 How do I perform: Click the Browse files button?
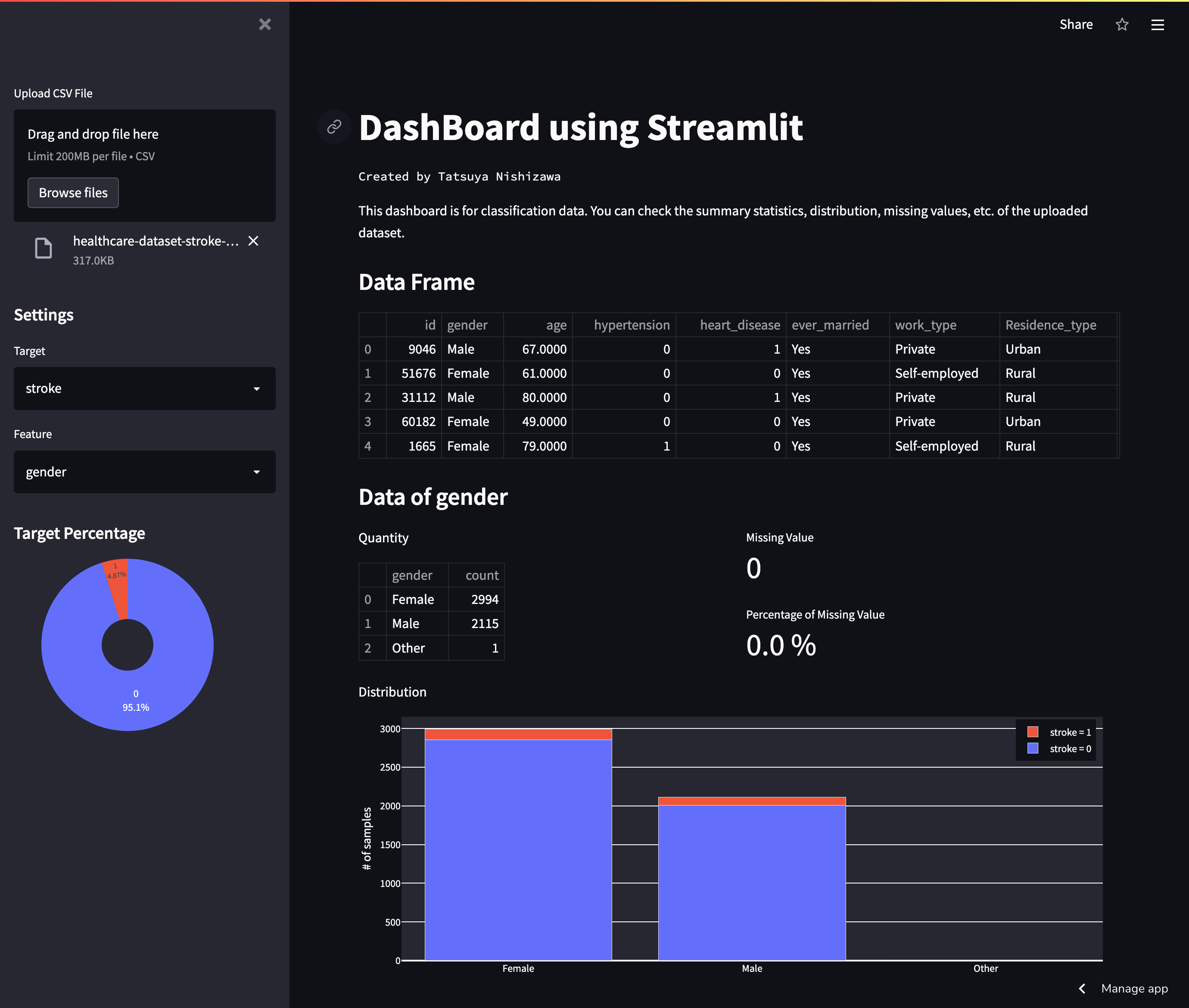click(x=72, y=193)
